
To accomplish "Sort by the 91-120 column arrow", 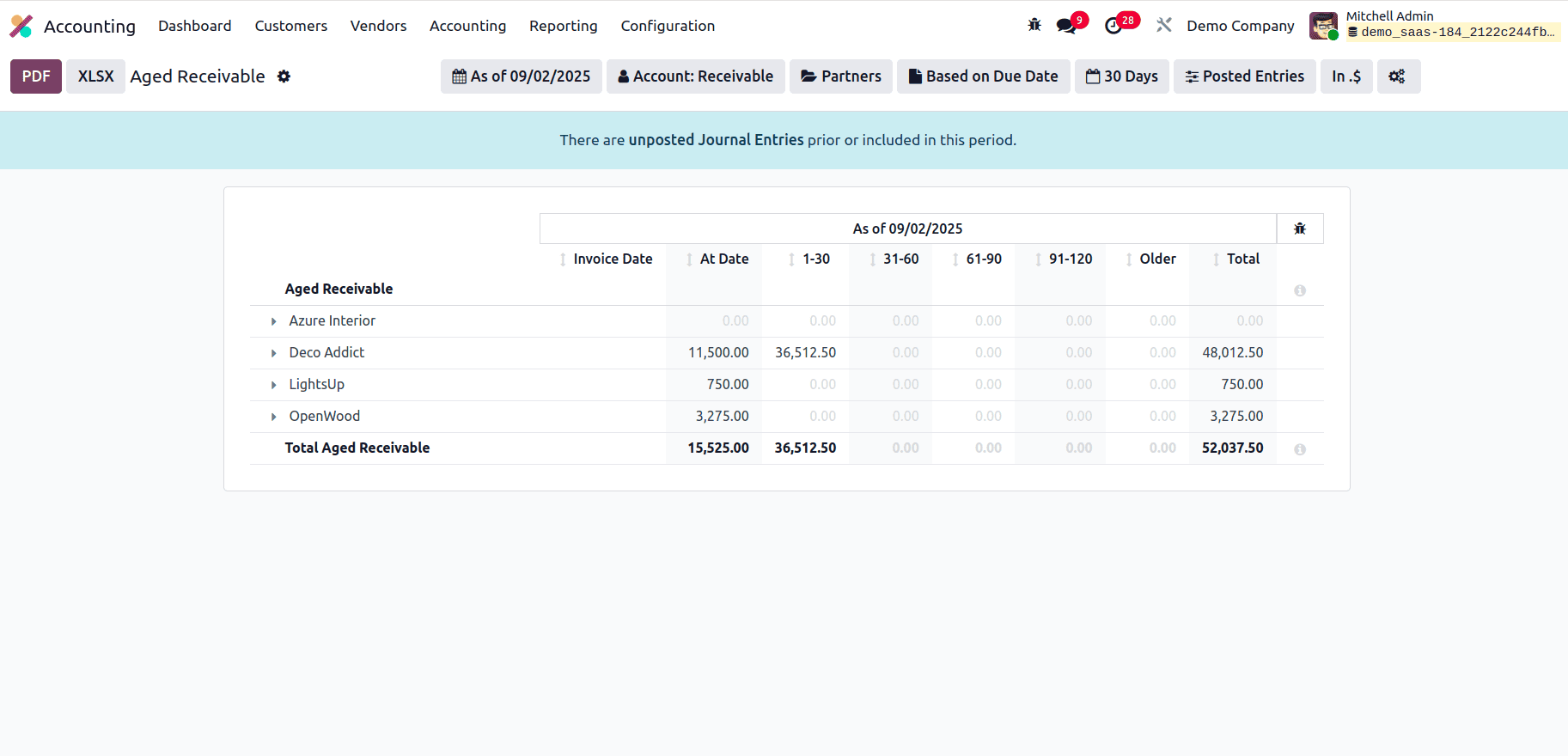I will 1038,259.
